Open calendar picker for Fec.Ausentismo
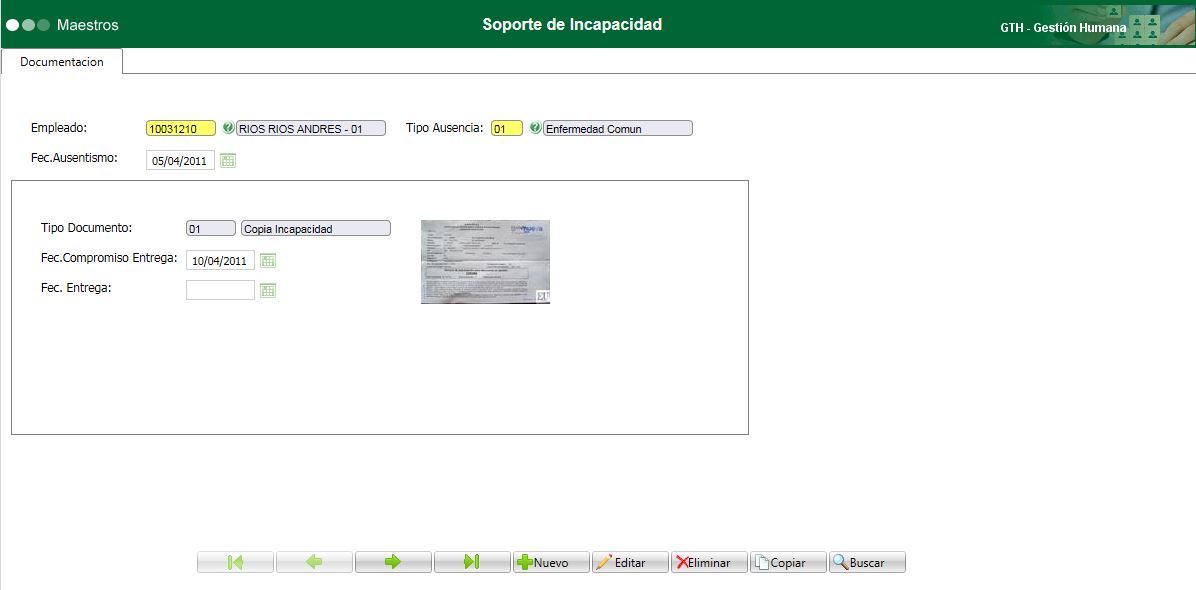The width and height of the screenshot is (1196, 590). [228, 160]
